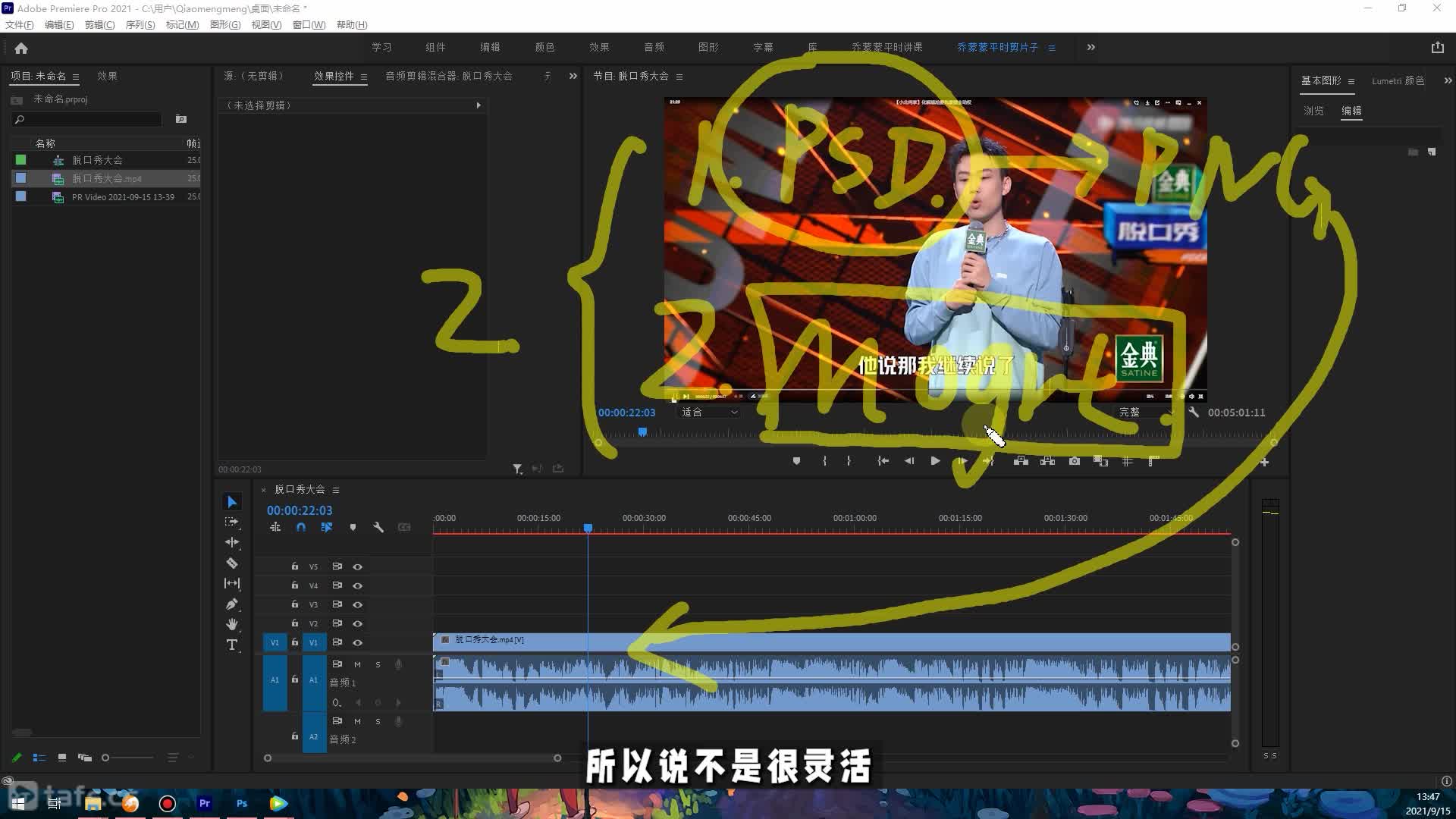This screenshot has width=1456, height=819.
Task: Expand right panel tabs overflow
Action: (1447, 80)
